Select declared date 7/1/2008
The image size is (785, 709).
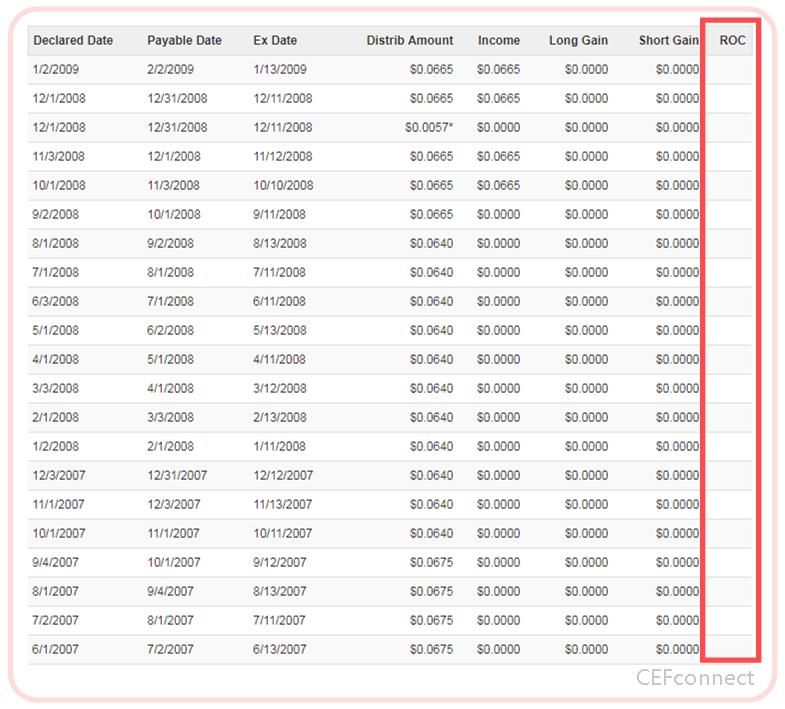56,273
